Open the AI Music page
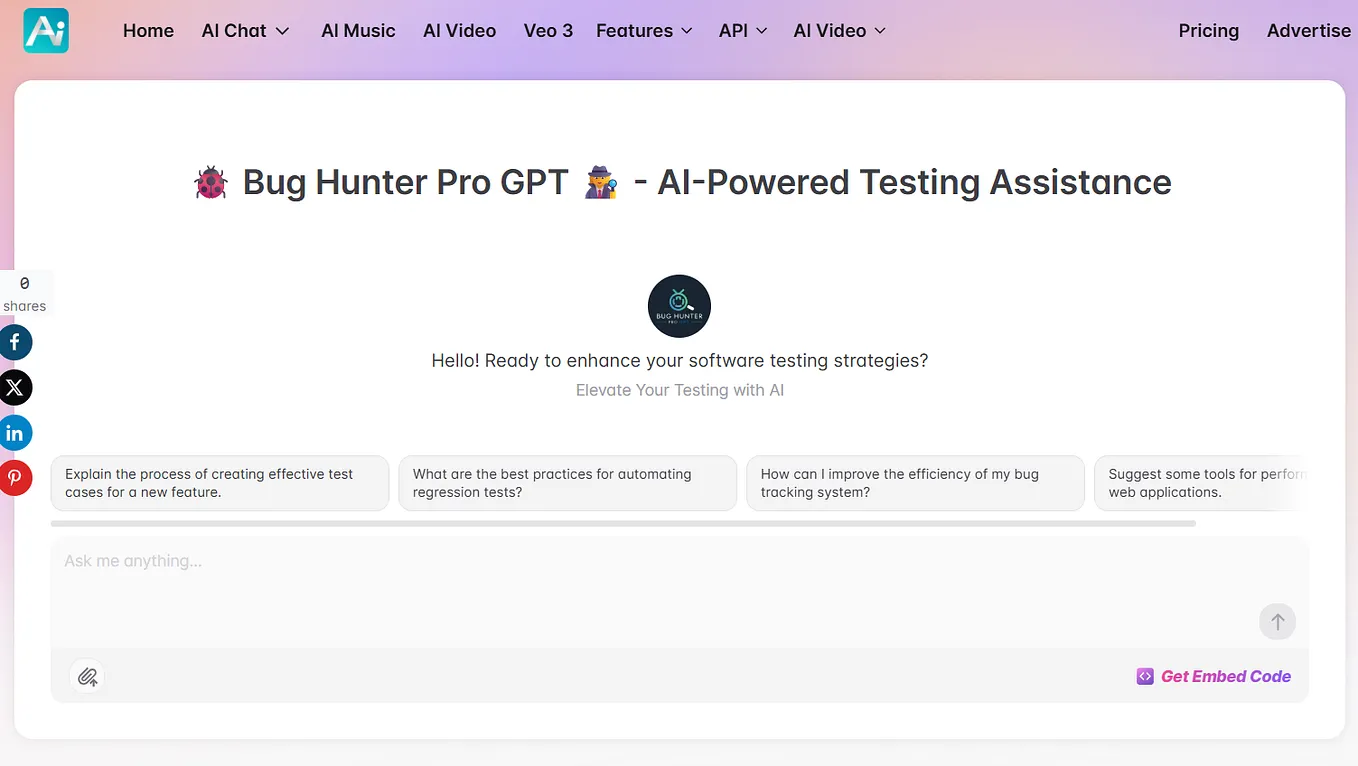1358x766 pixels. 358,31
